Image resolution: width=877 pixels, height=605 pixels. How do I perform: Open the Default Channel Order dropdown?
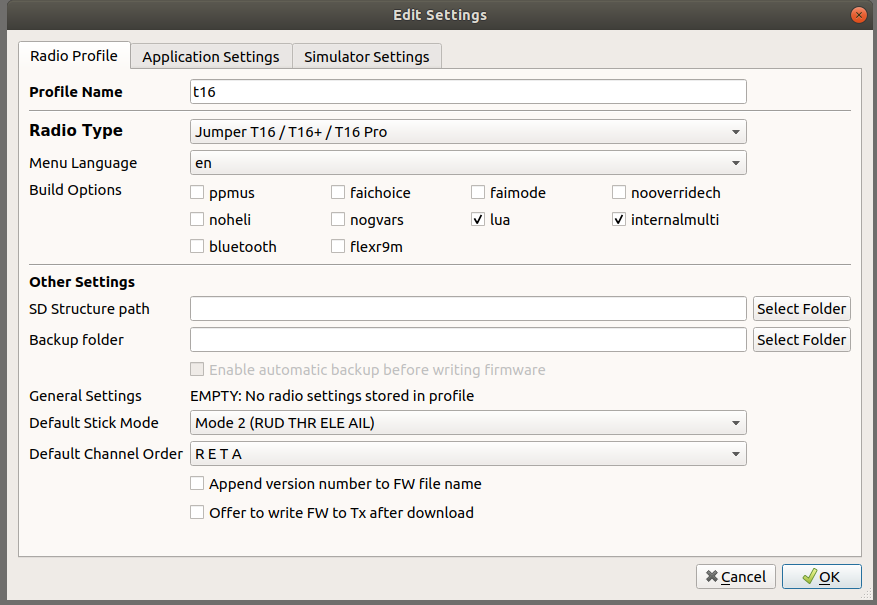[x=467, y=453]
